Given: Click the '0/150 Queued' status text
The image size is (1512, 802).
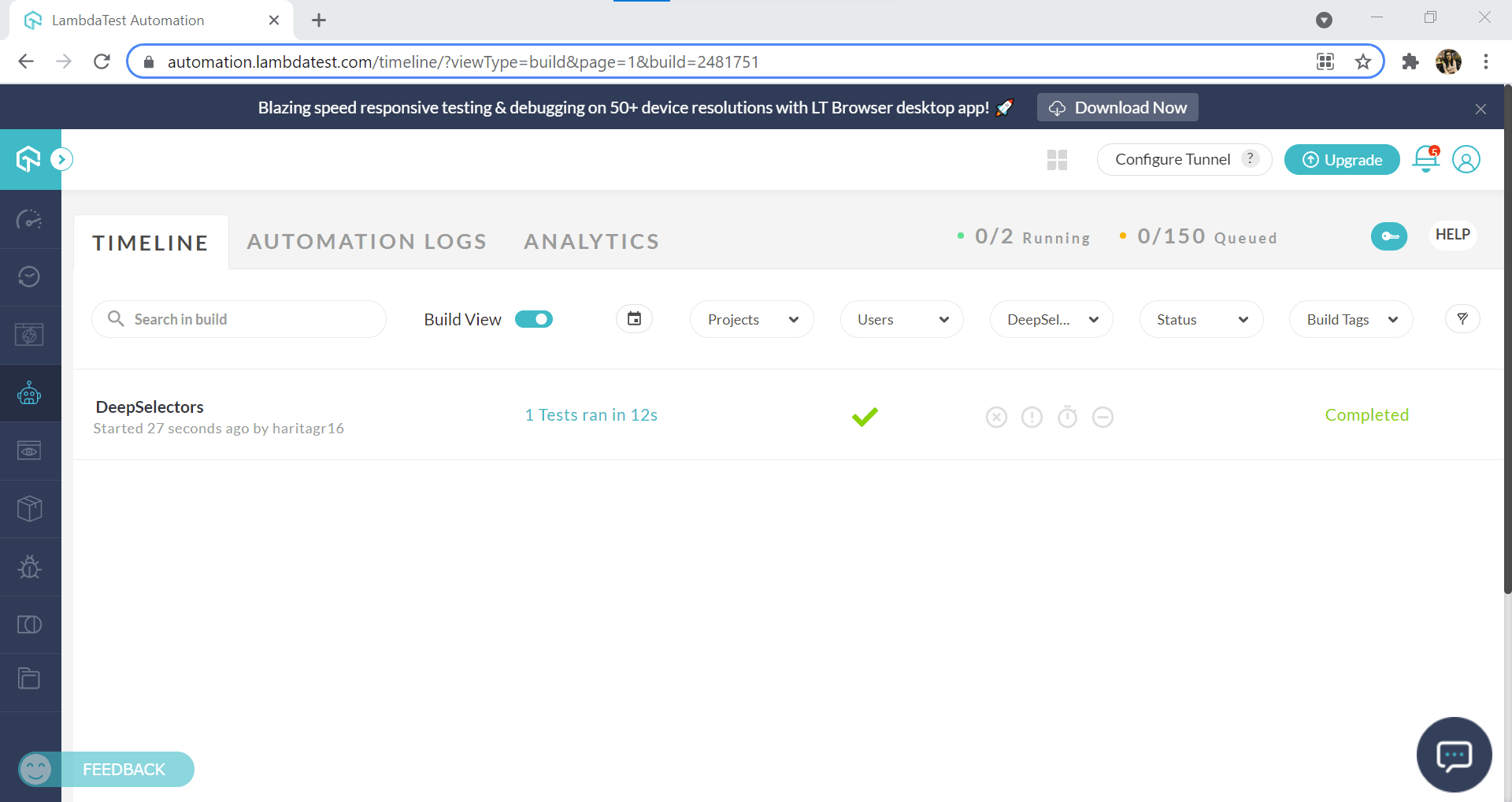Looking at the screenshot, I should [1207, 236].
